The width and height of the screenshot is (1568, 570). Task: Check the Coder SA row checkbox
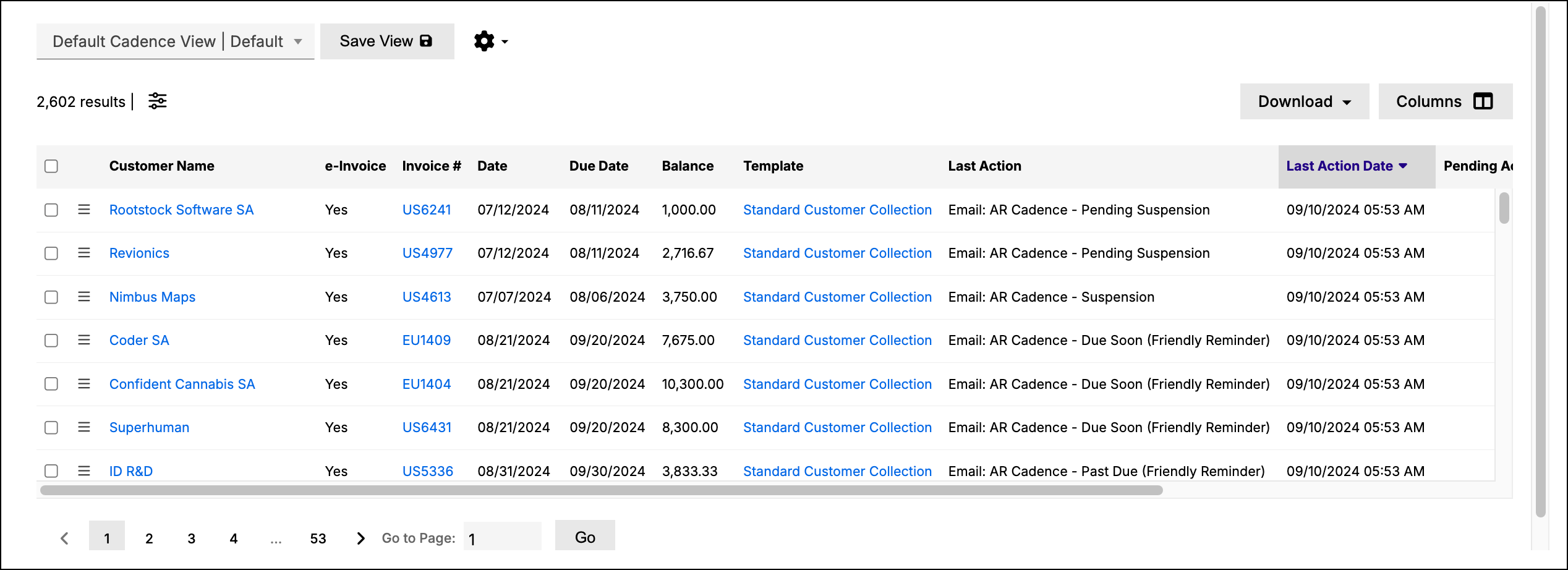tap(51, 341)
